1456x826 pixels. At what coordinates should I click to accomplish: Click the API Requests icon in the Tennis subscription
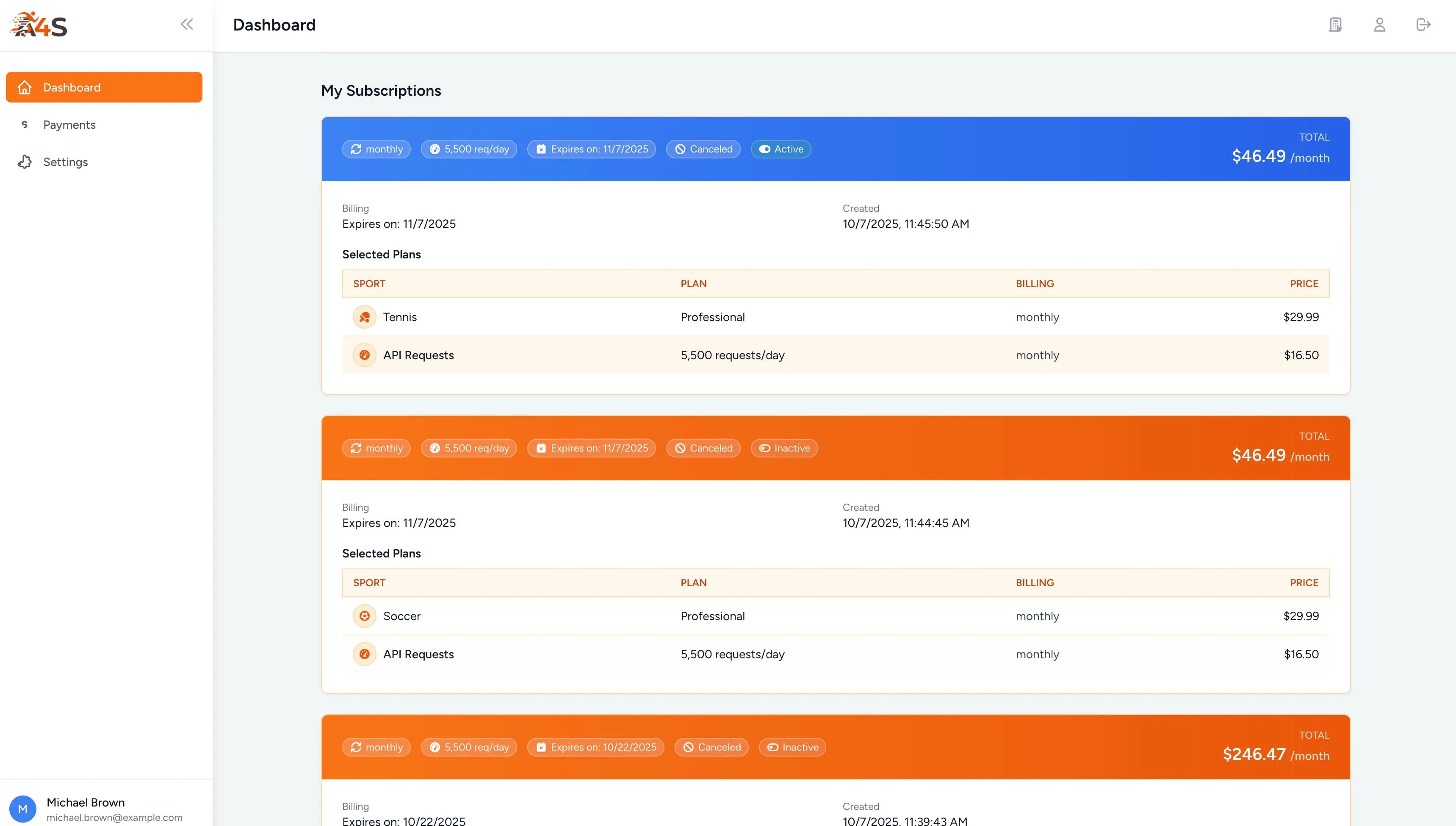pyautogui.click(x=365, y=355)
